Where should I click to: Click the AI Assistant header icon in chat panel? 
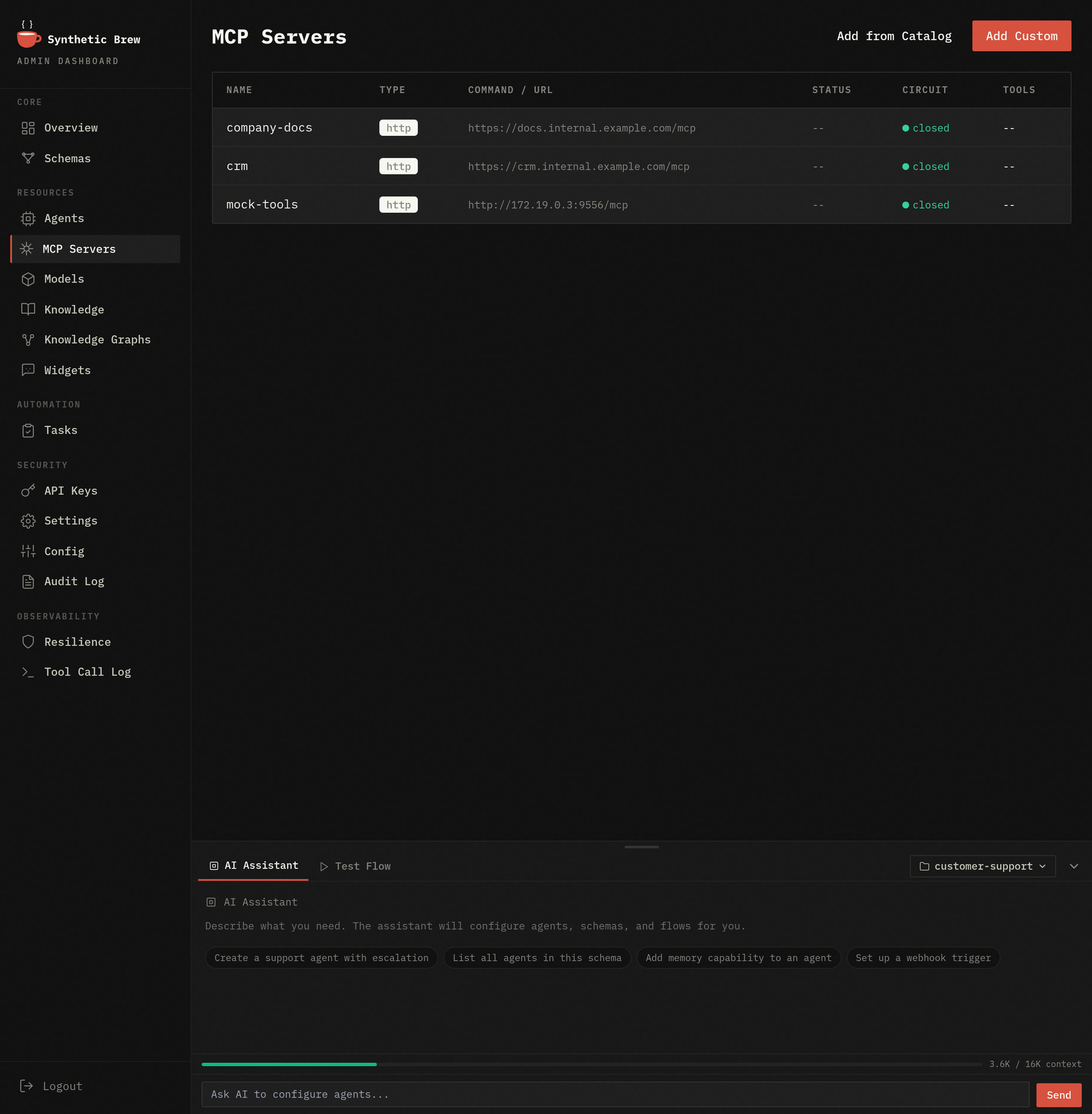pos(211,902)
